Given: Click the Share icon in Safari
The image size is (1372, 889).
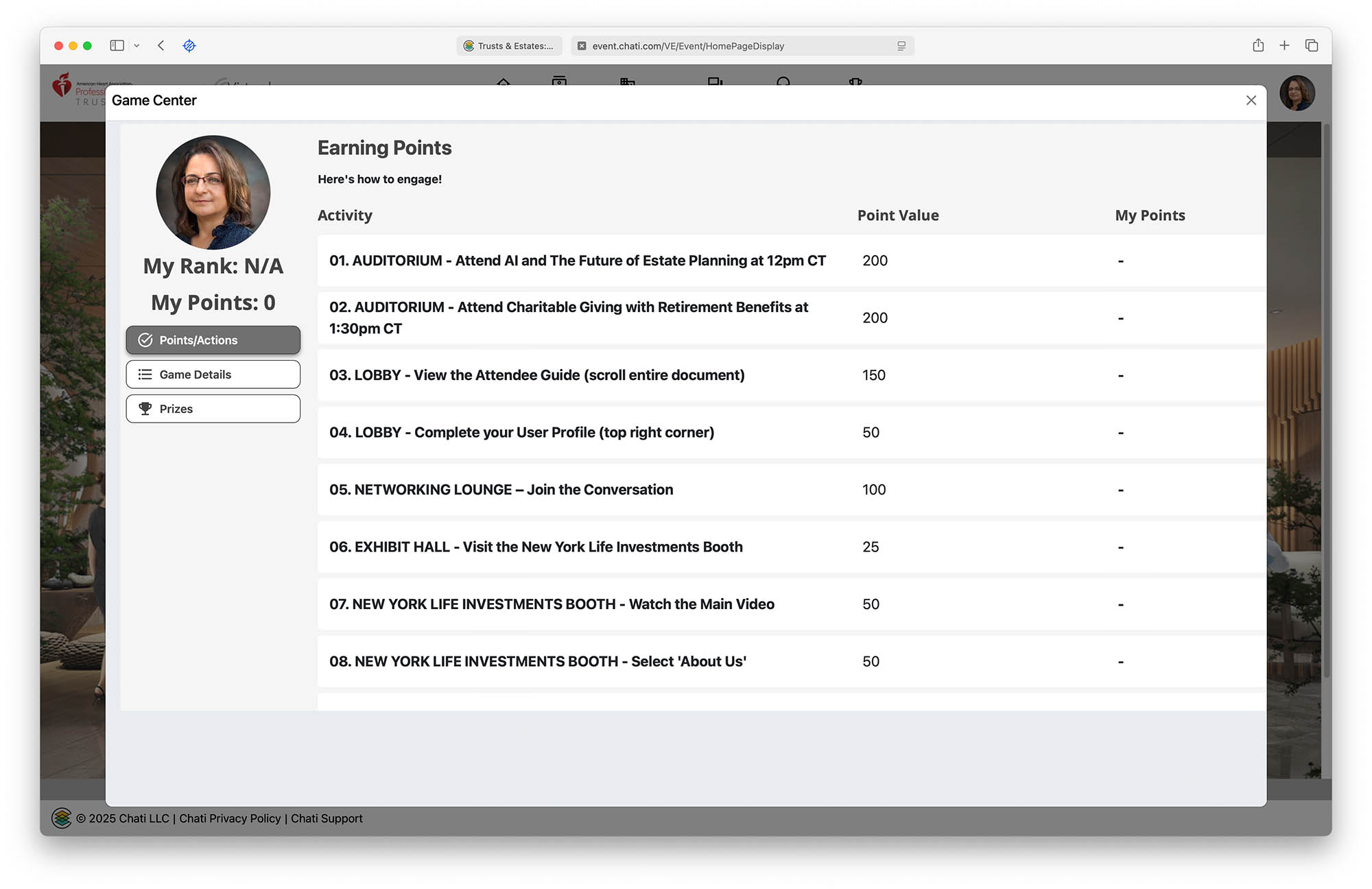Looking at the screenshot, I should 1257,45.
